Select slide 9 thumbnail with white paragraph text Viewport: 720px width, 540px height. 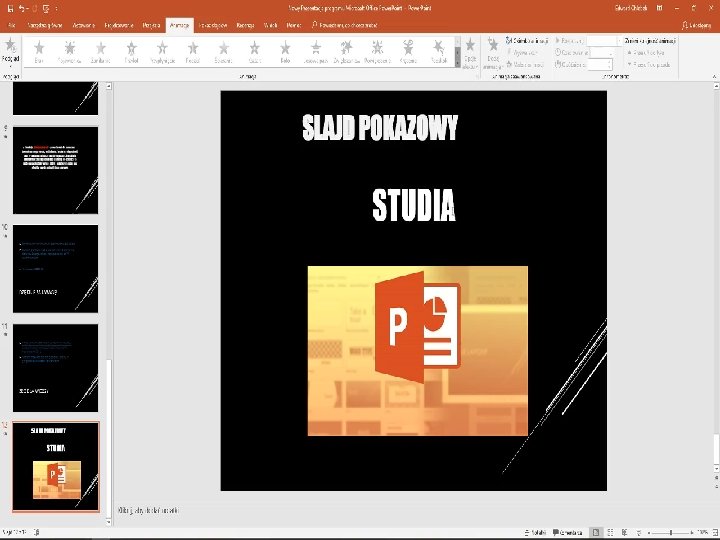[x=56, y=170]
